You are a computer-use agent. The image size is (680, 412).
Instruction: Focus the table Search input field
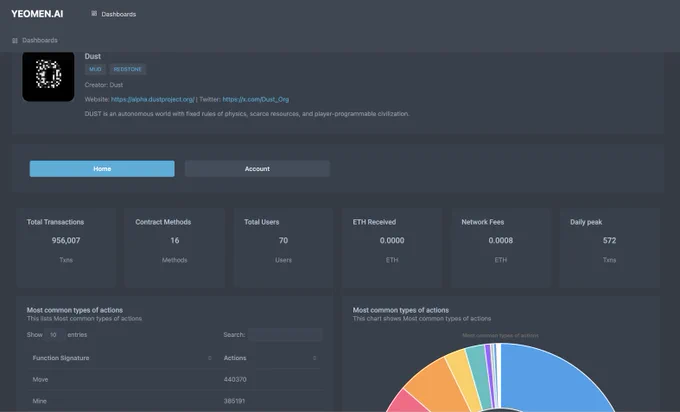click(285, 335)
